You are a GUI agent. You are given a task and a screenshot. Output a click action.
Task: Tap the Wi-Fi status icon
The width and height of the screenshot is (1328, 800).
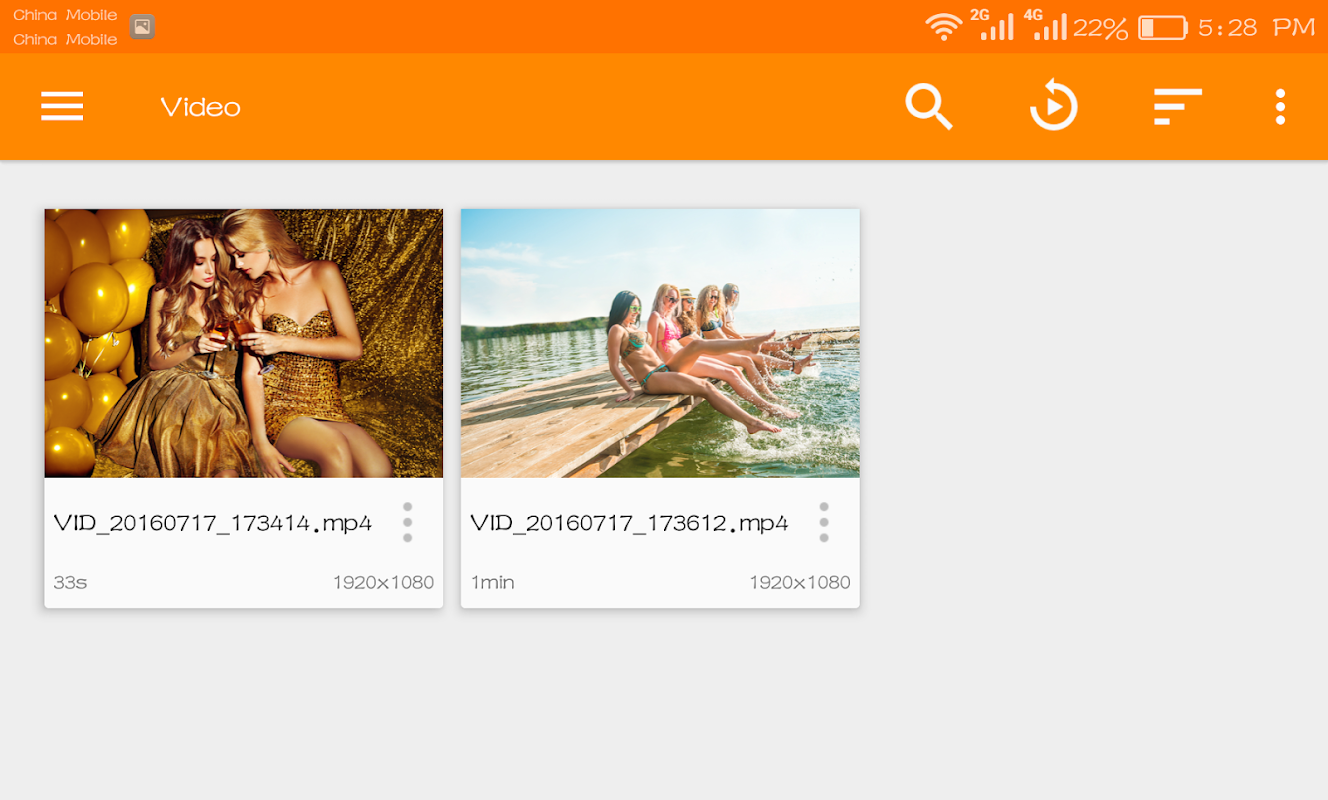943,27
